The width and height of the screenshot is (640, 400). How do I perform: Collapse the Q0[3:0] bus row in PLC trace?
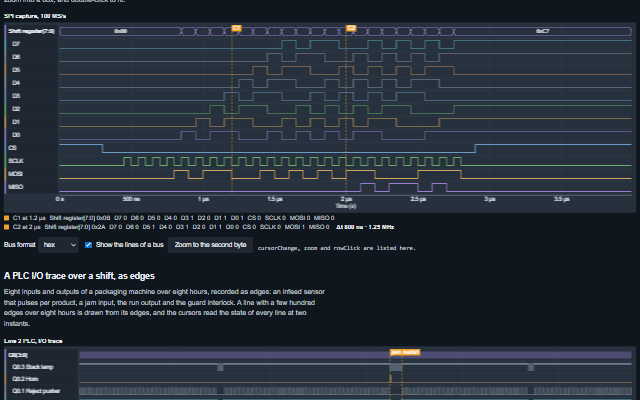(x=18, y=355)
